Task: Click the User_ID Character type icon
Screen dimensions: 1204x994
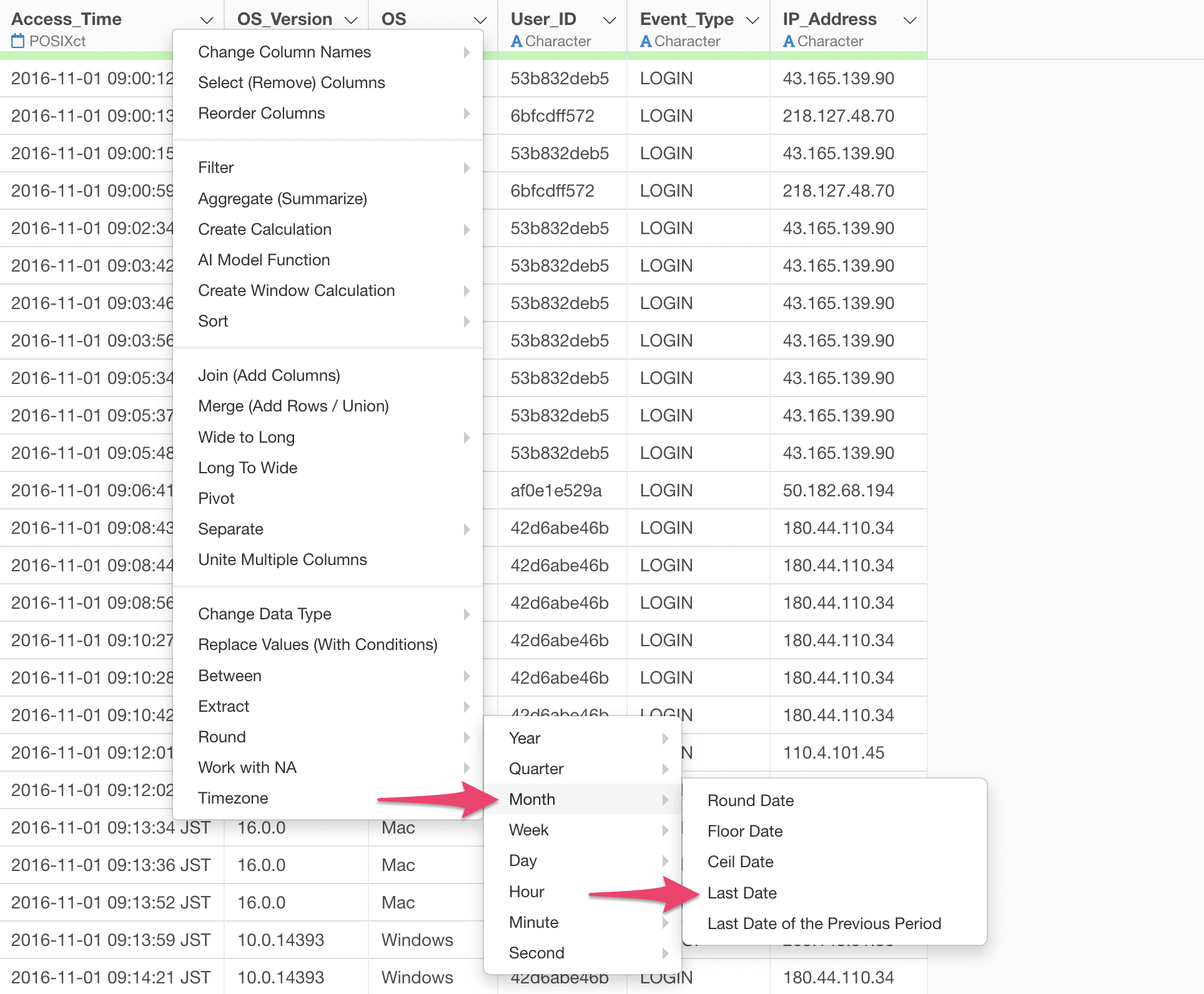Action: 516,41
